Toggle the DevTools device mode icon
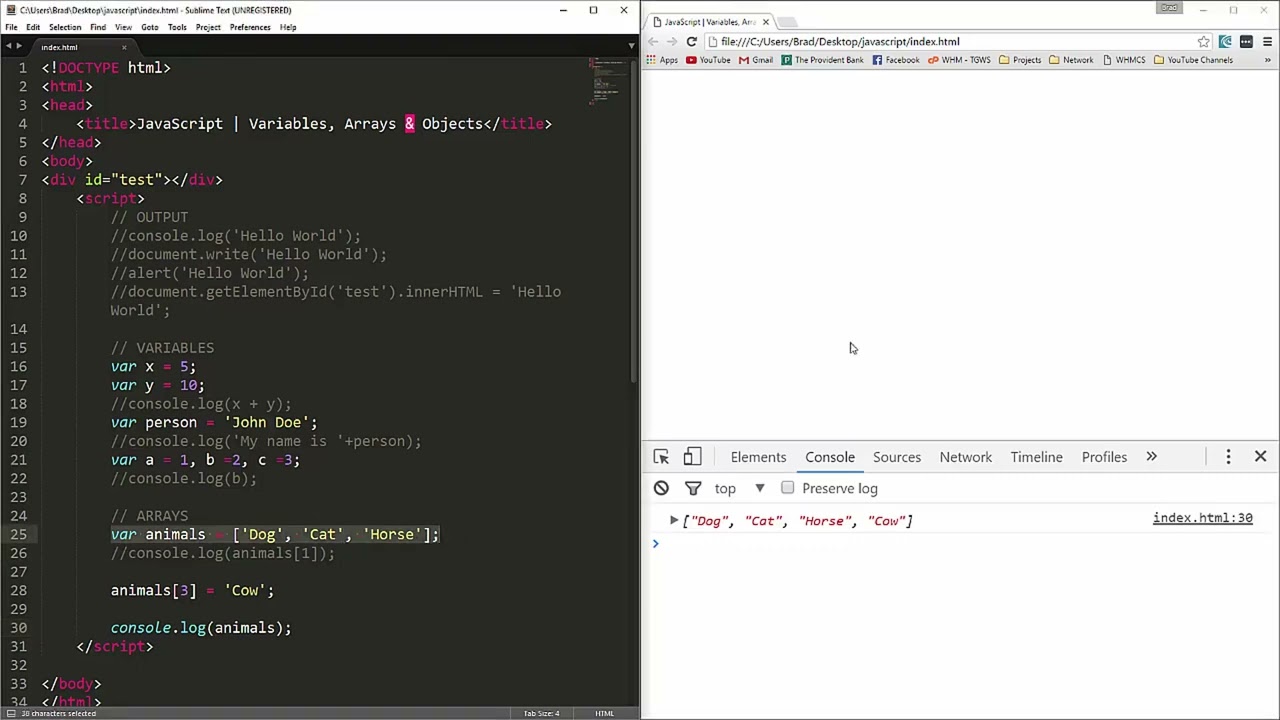 click(x=692, y=457)
